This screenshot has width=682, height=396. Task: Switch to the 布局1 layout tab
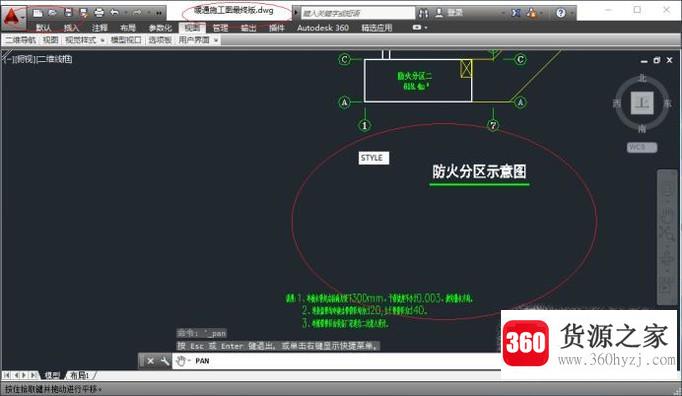click(x=80, y=375)
